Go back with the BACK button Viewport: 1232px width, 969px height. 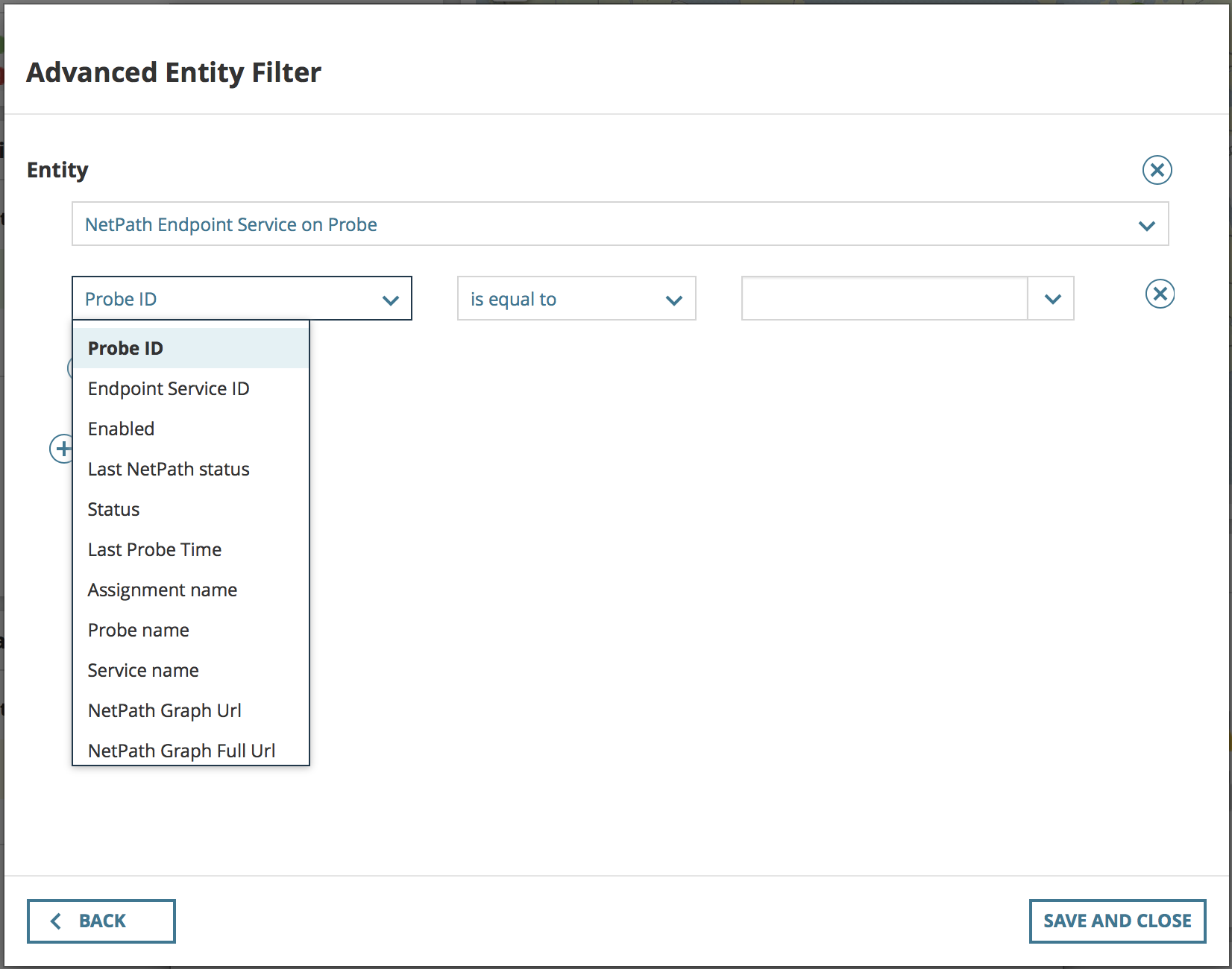(101, 921)
